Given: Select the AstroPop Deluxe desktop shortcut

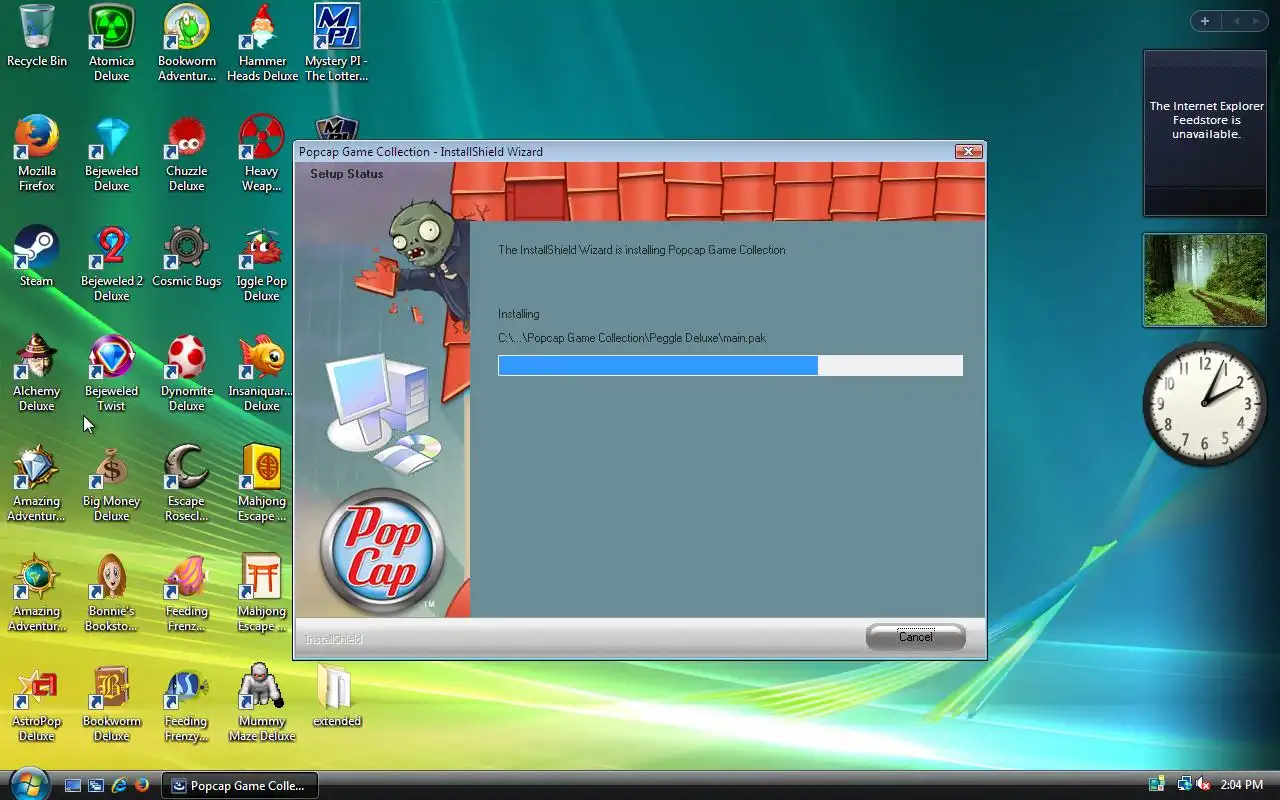Looking at the screenshot, I should click(37, 703).
